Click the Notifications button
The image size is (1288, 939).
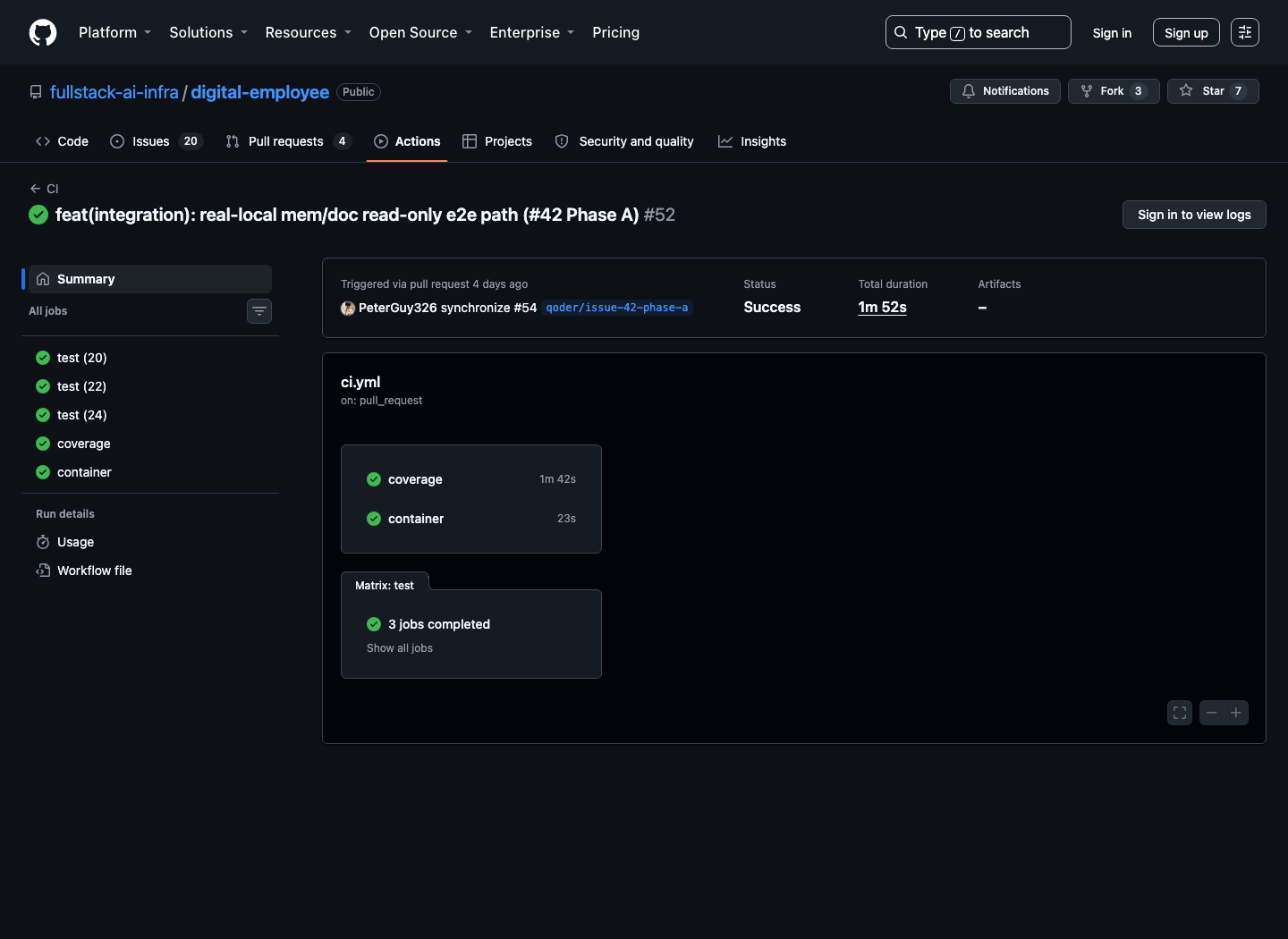(1005, 91)
